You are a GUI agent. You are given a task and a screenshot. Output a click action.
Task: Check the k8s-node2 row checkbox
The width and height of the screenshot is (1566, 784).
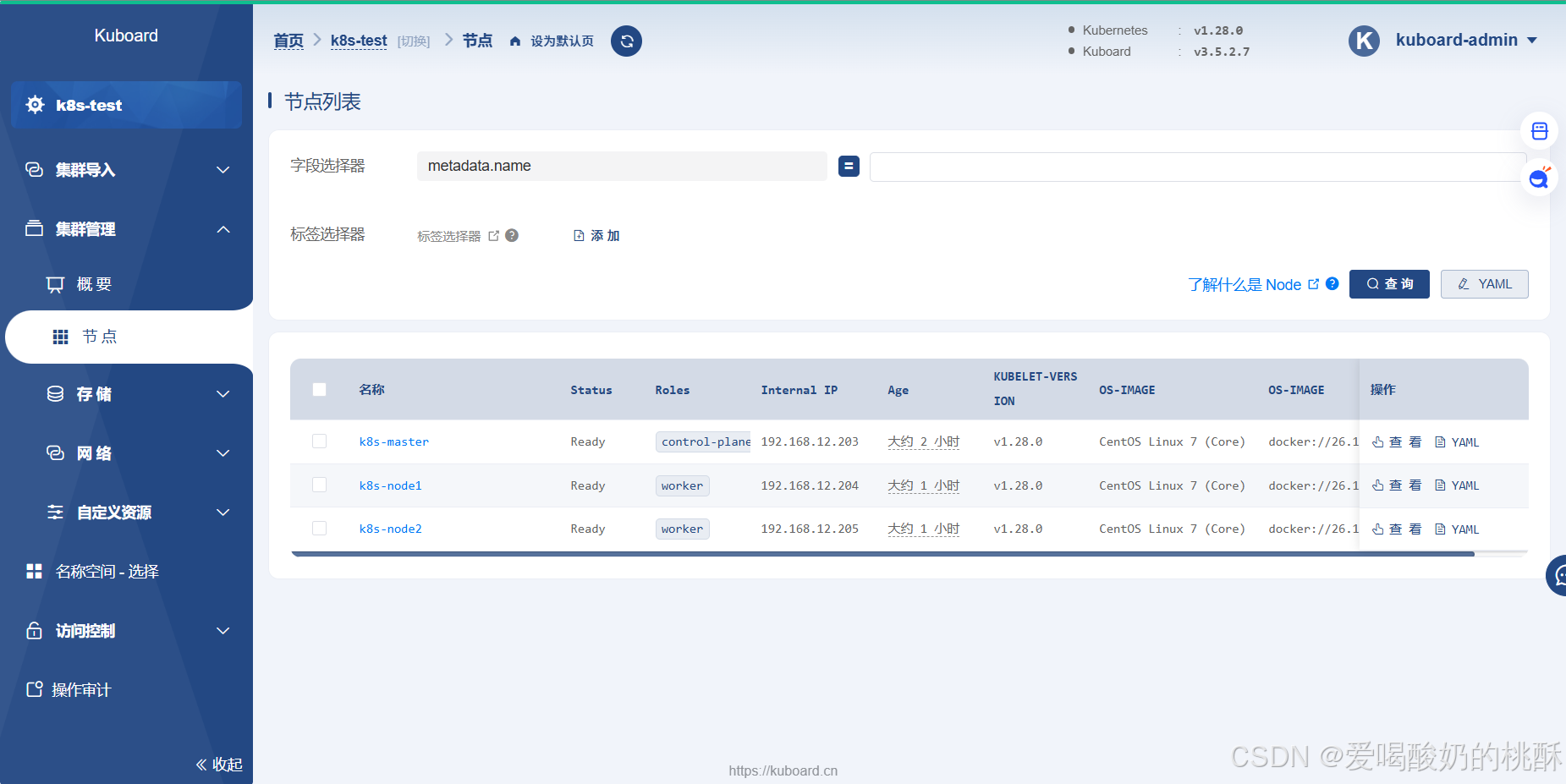(x=319, y=529)
